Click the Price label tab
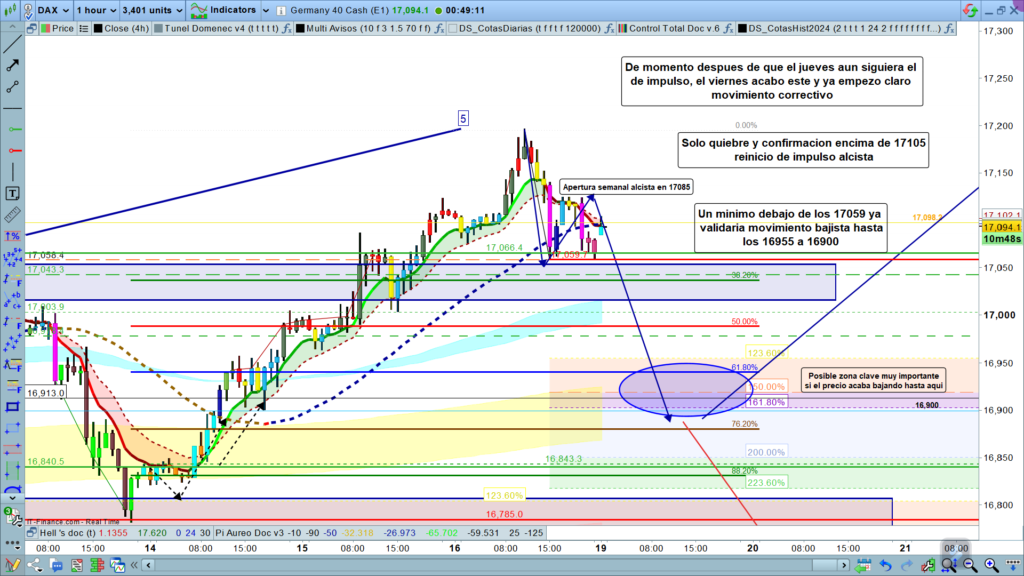The width and height of the screenshot is (1024, 576). 60,29
